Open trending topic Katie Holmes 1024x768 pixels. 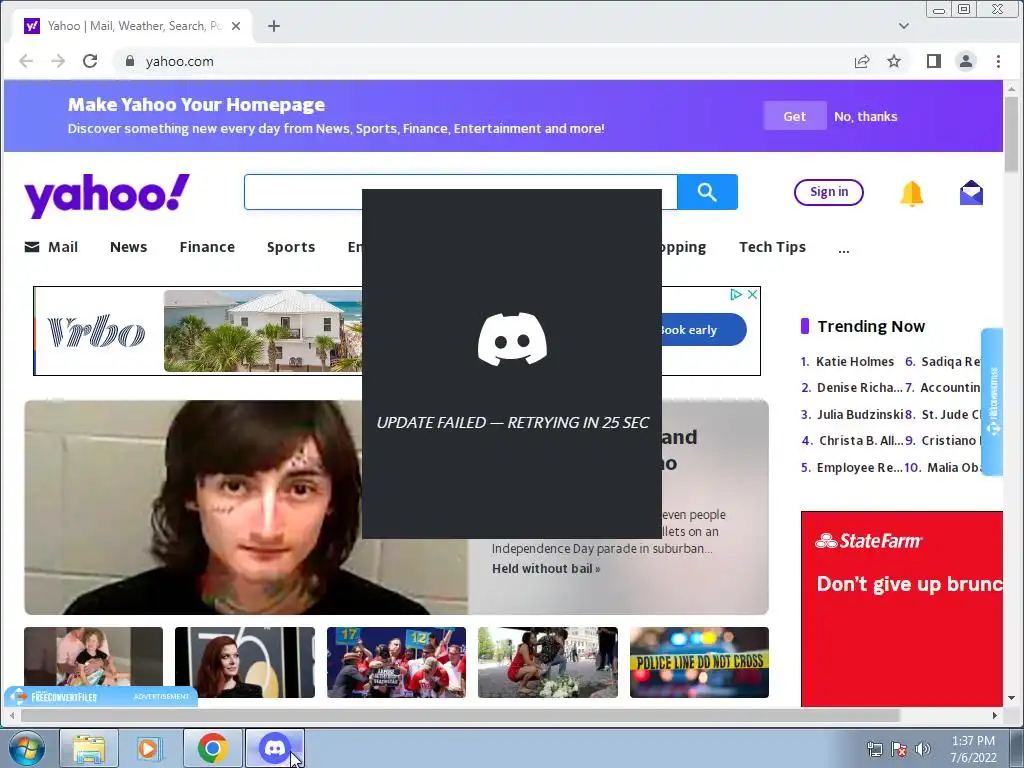click(854, 361)
